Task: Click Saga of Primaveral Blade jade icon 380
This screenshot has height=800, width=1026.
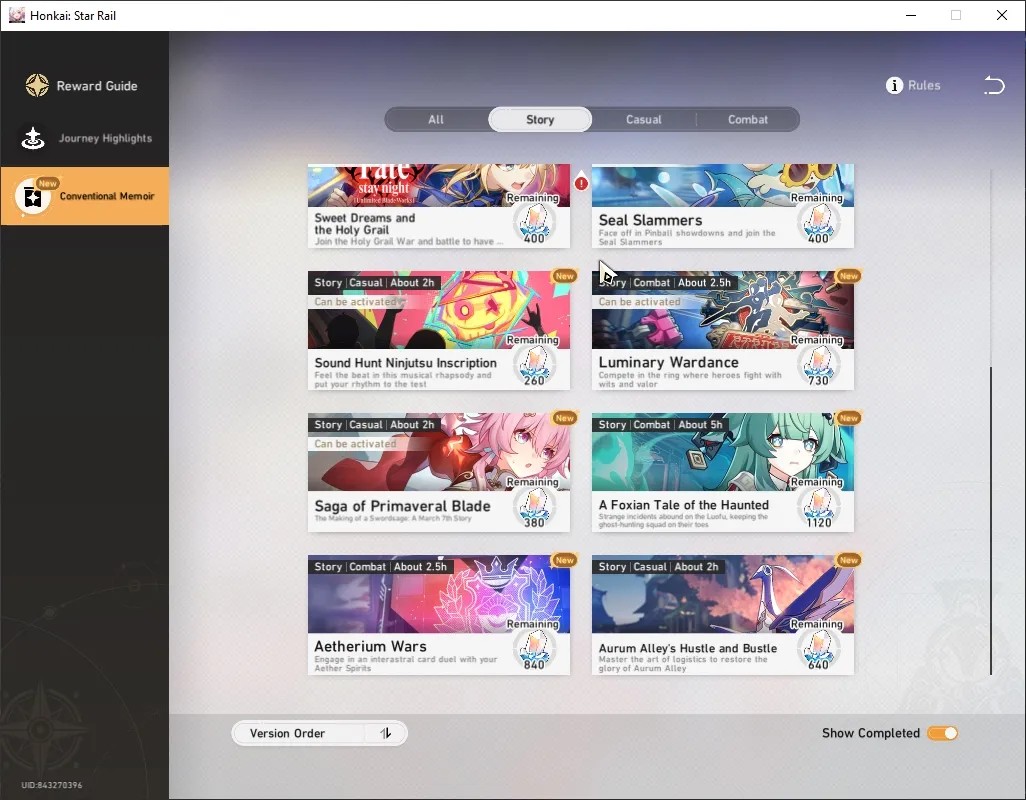Action: click(535, 508)
